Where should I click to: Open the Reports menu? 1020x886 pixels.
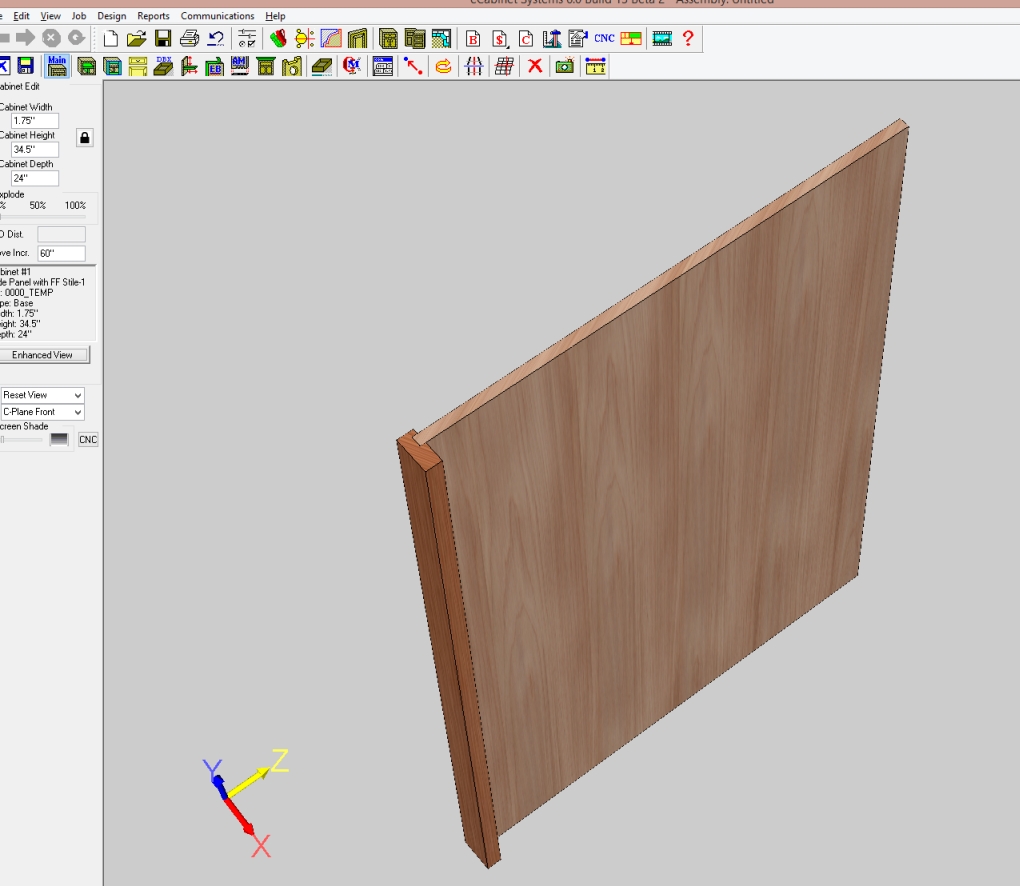pyautogui.click(x=153, y=16)
